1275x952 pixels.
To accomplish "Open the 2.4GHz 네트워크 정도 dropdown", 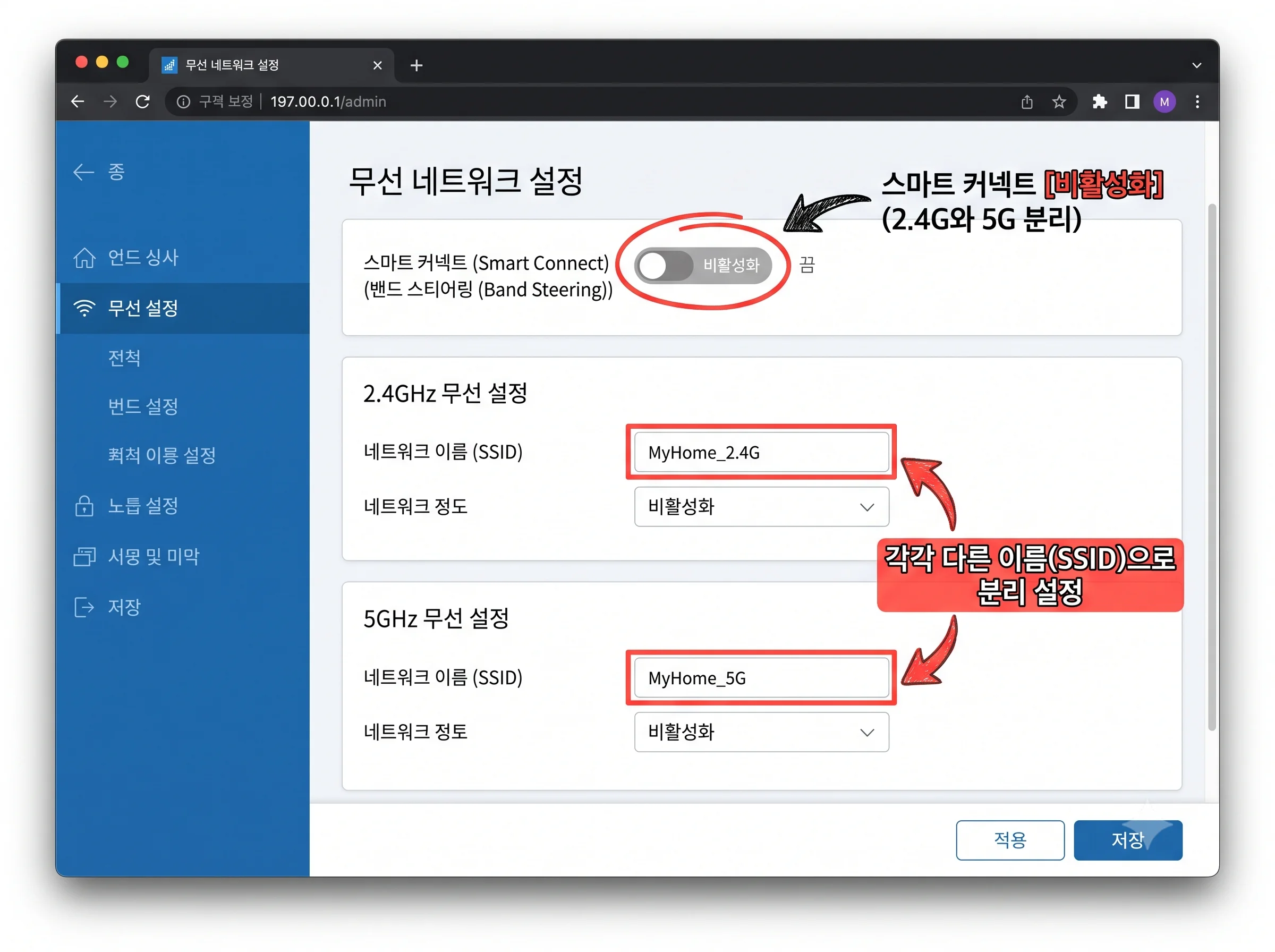I will [x=761, y=506].
